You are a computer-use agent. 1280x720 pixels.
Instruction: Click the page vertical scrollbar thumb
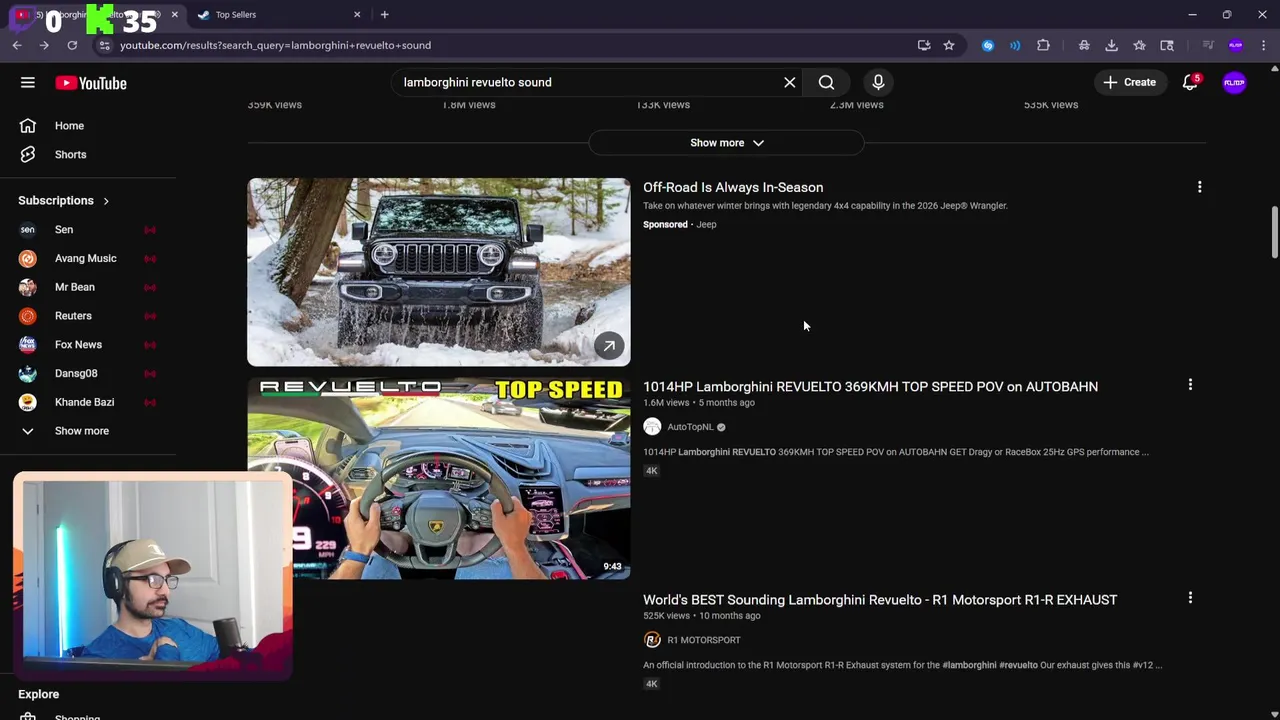click(1274, 232)
